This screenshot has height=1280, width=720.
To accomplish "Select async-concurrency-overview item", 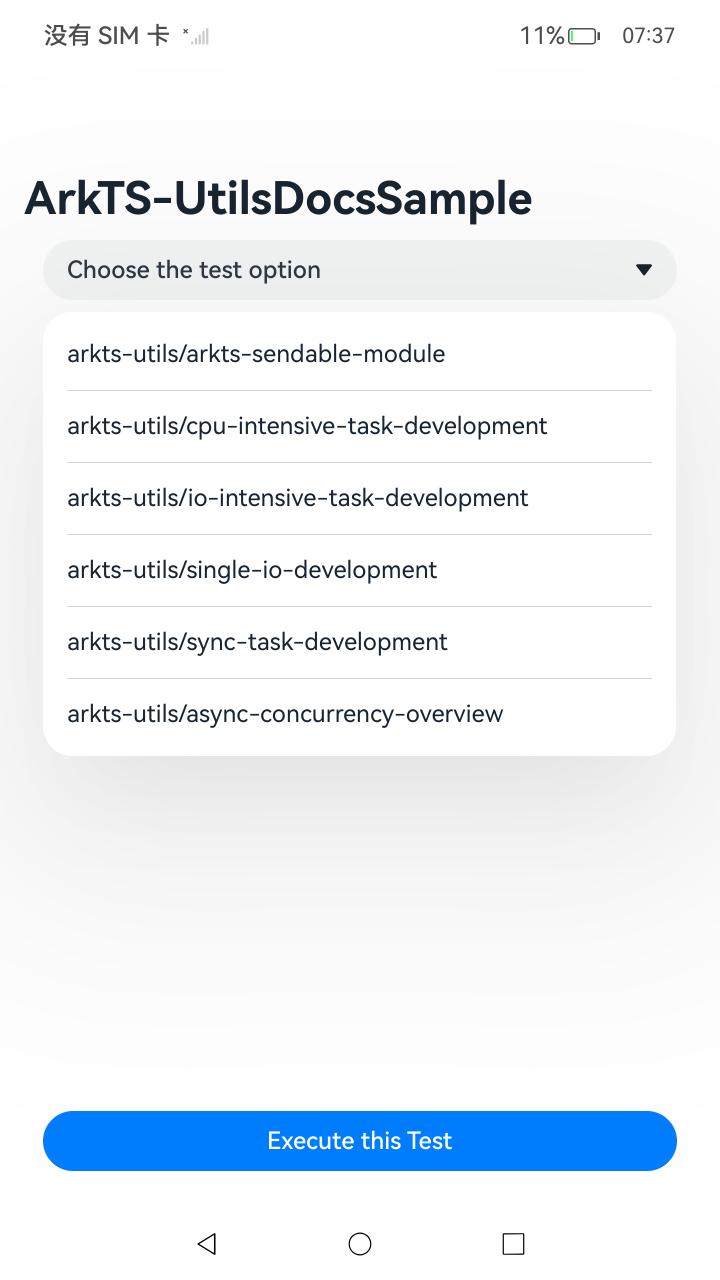I will click(x=285, y=714).
